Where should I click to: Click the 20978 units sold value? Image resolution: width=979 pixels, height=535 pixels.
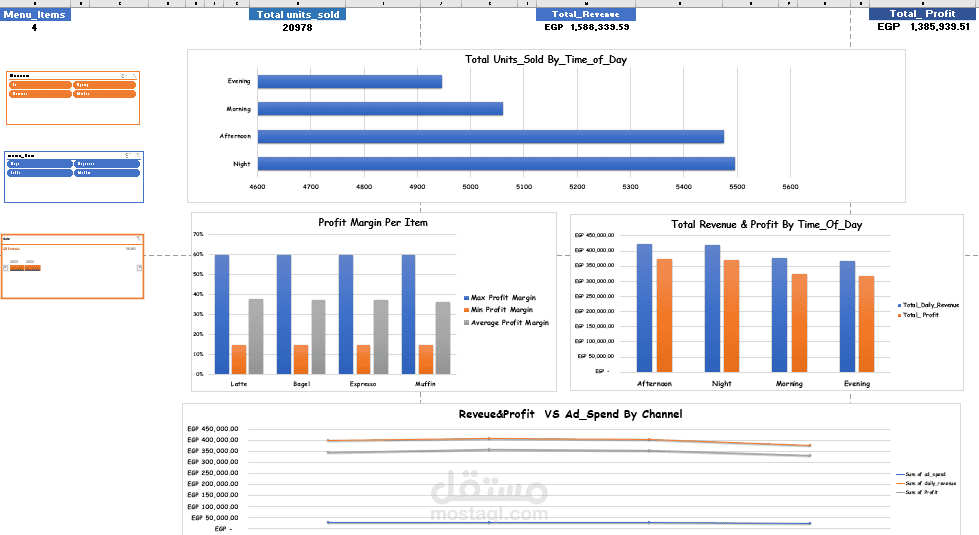(297, 27)
